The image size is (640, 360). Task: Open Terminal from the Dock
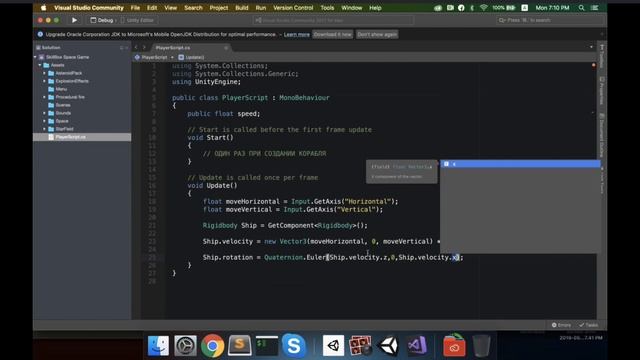(x=267, y=346)
